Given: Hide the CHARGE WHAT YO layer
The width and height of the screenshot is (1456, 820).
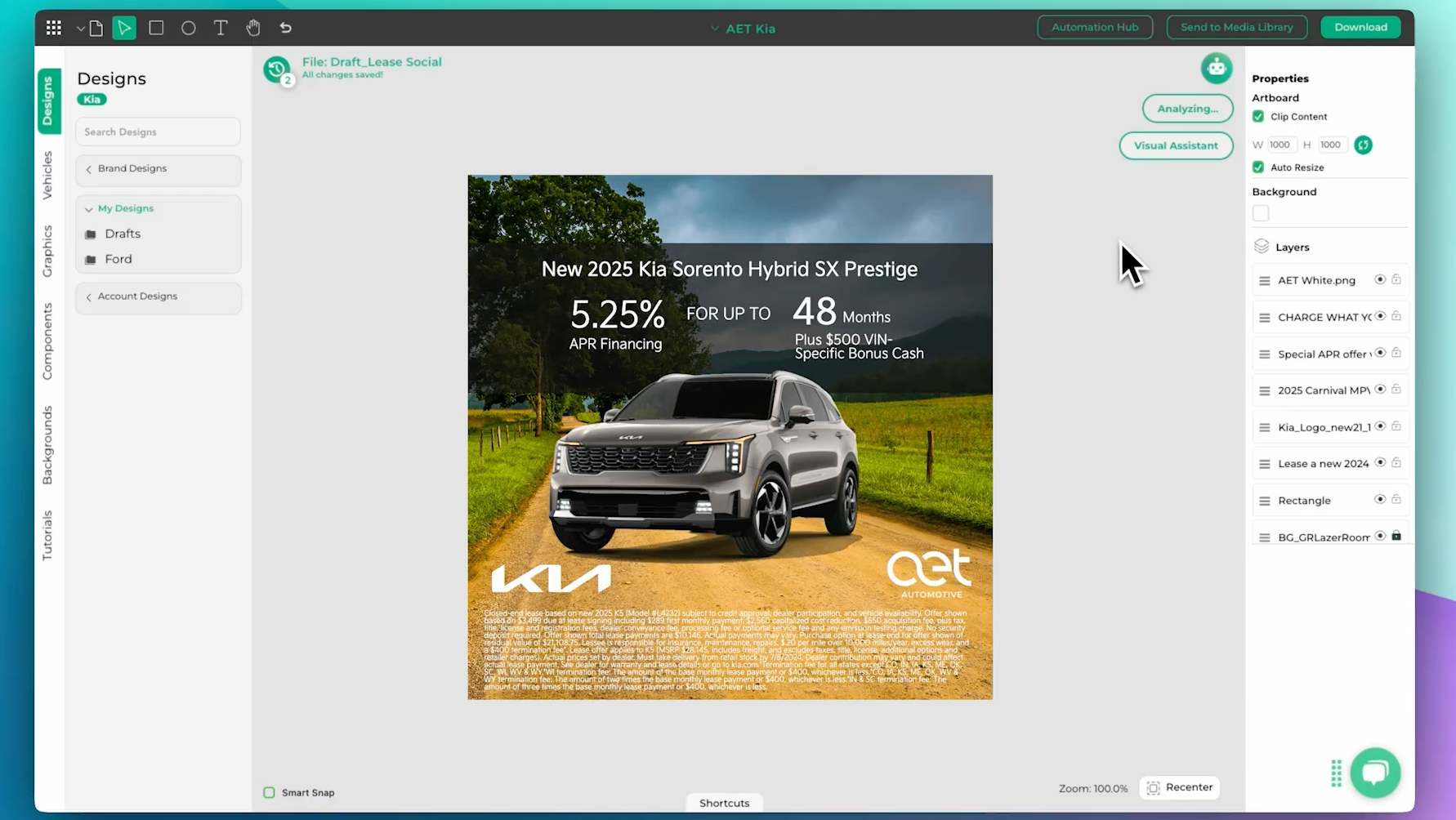Looking at the screenshot, I should pyautogui.click(x=1380, y=316).
